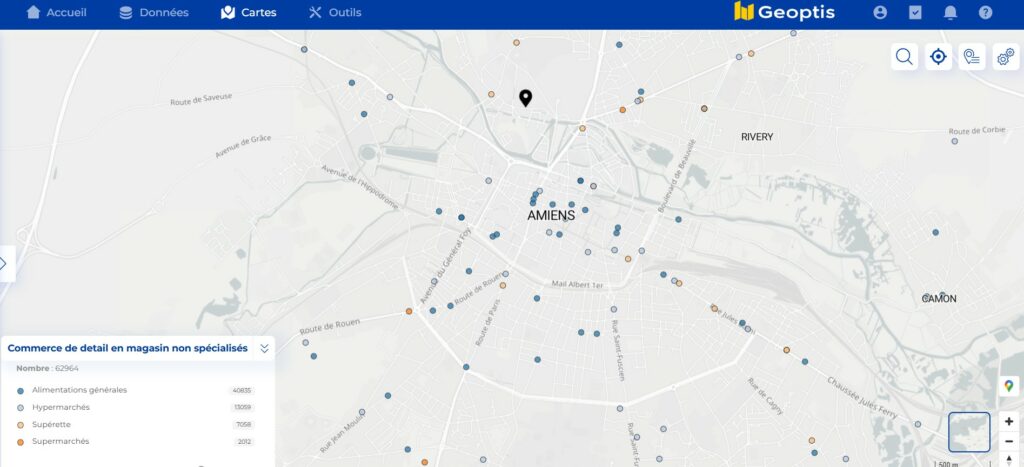This screenshot has width=1024, height=467.
Task: Click the Chaussée Jules Ferry label
Action: tap(862, 398)
